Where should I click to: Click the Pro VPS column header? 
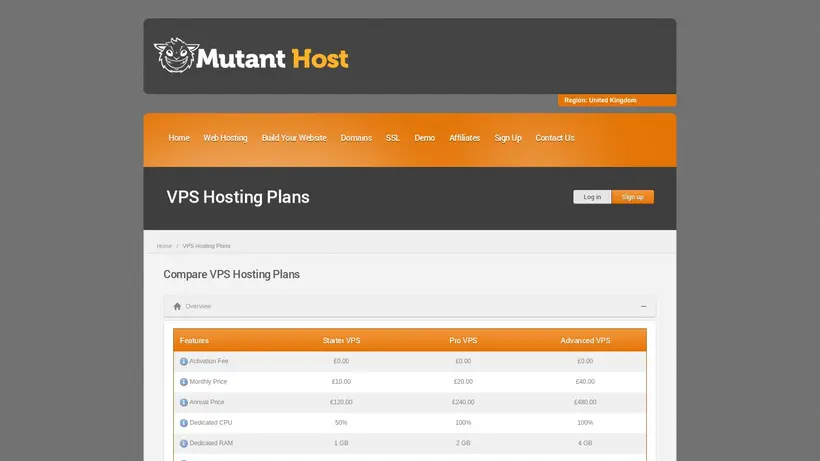coord(463,340)
